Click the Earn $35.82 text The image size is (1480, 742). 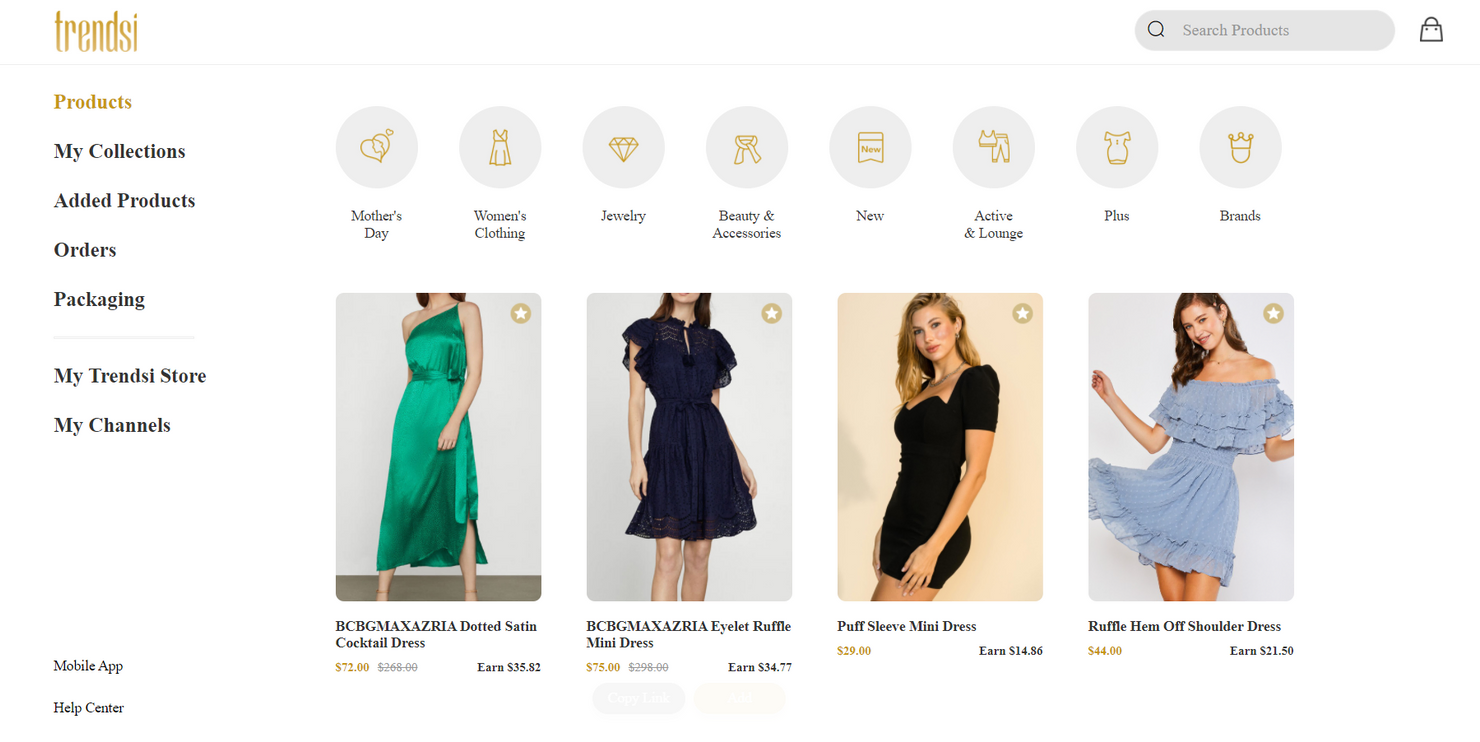pyautogui.click(x=509, y=667)
